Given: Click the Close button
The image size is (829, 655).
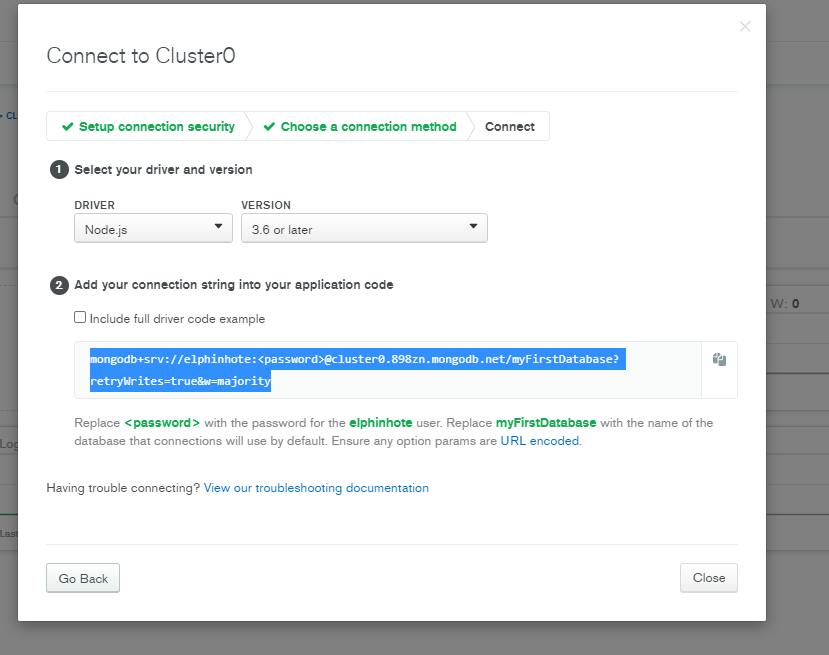Looking at the screenshot, I should click(x=708, y=577).
